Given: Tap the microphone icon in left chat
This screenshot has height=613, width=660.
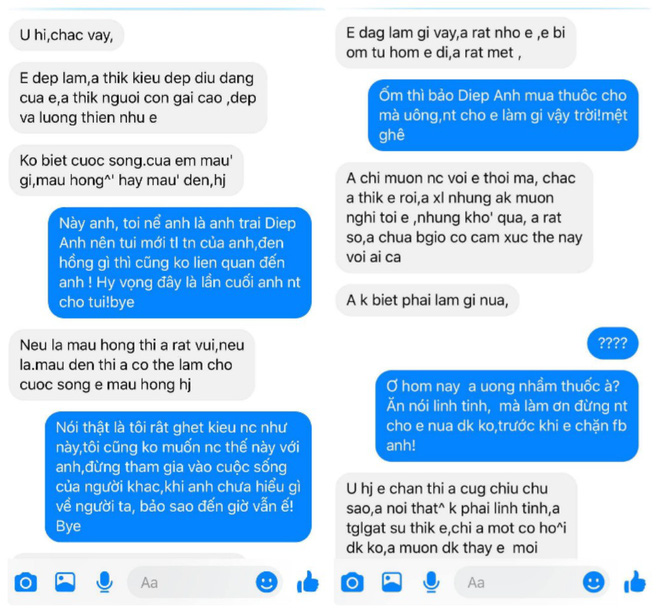Looking at the screenshot, I should [x=104, y=582].
